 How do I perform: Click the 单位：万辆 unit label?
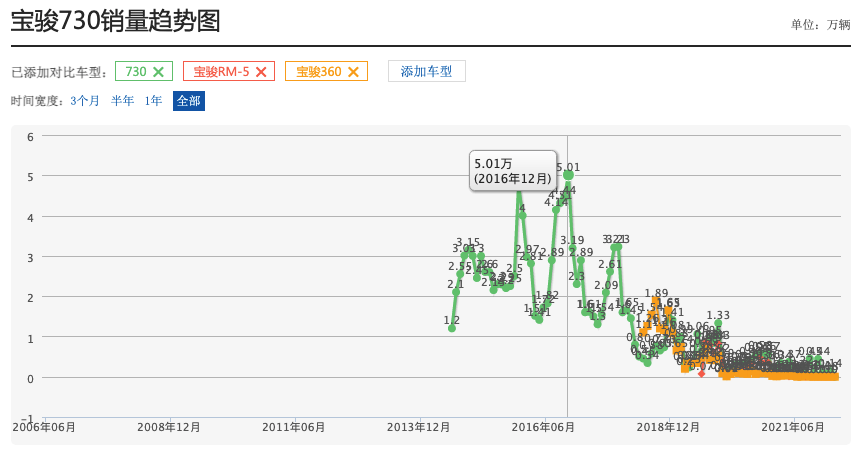(820, 25)
